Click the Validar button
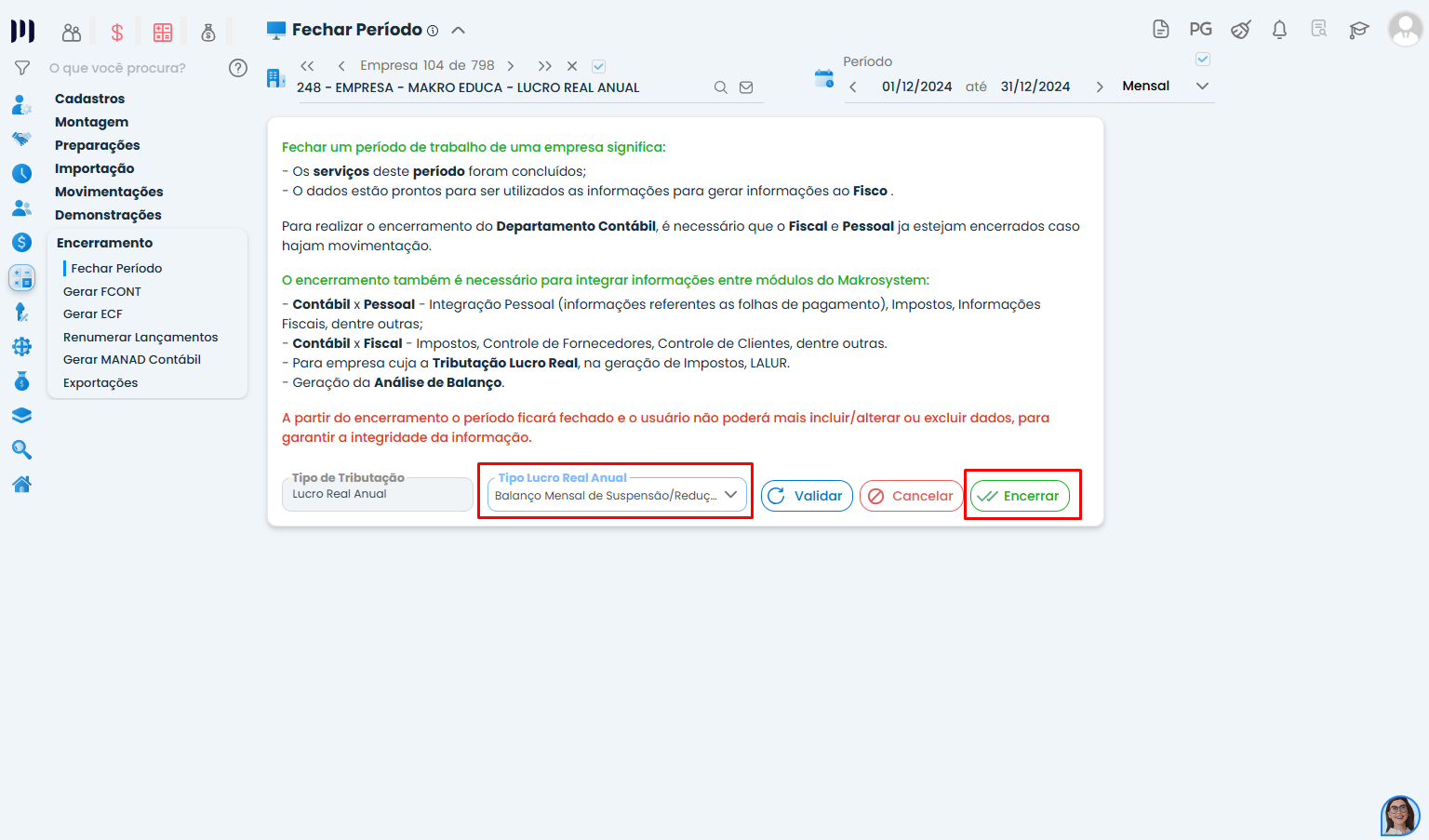 coord(807,496)
